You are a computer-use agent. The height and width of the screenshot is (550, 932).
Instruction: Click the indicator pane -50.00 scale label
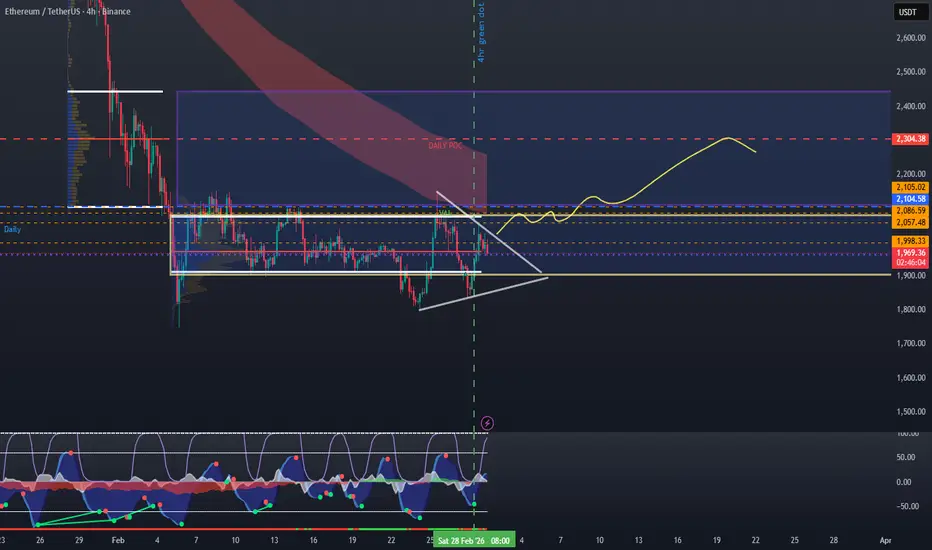click(x=907, y=506)
